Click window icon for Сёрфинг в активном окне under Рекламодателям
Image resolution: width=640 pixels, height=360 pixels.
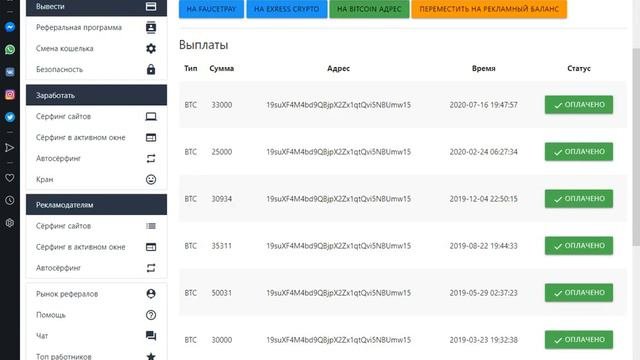coord(151,247)
